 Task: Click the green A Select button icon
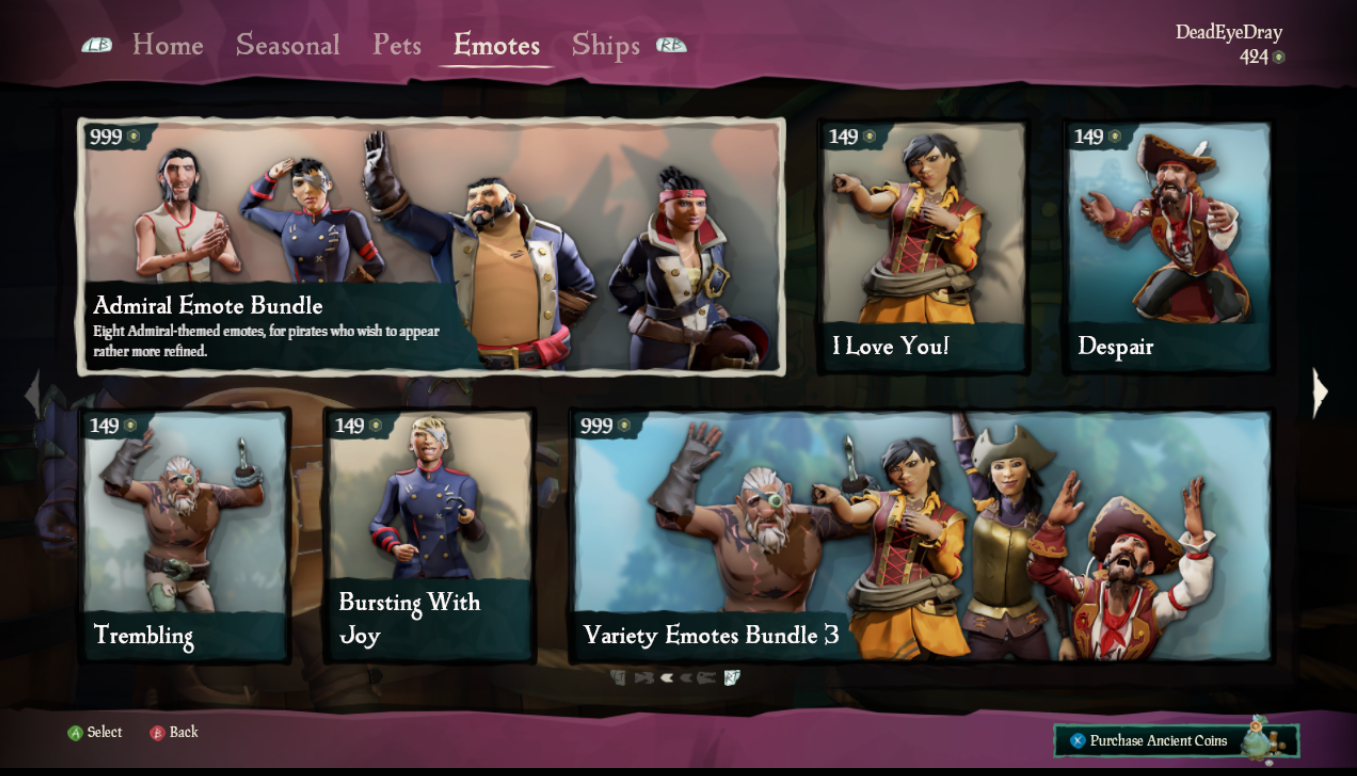tap(75, 733)
